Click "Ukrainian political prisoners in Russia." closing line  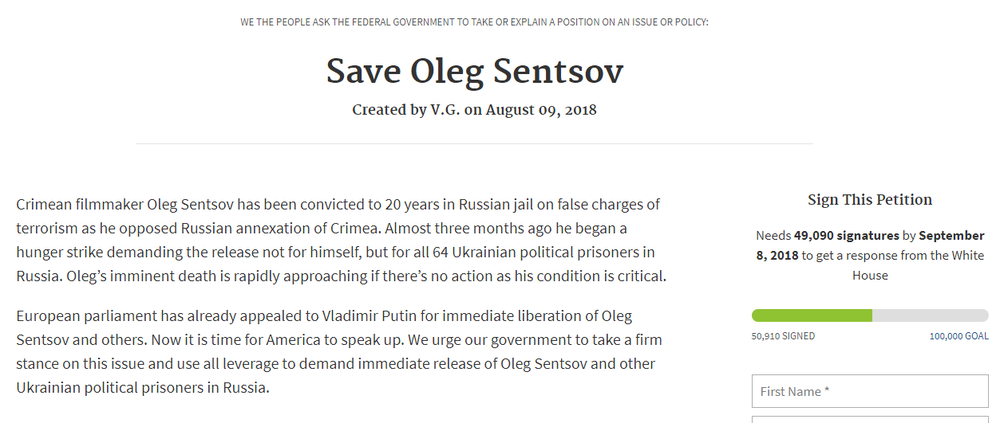pyautogui.click(x=143, y=388)
